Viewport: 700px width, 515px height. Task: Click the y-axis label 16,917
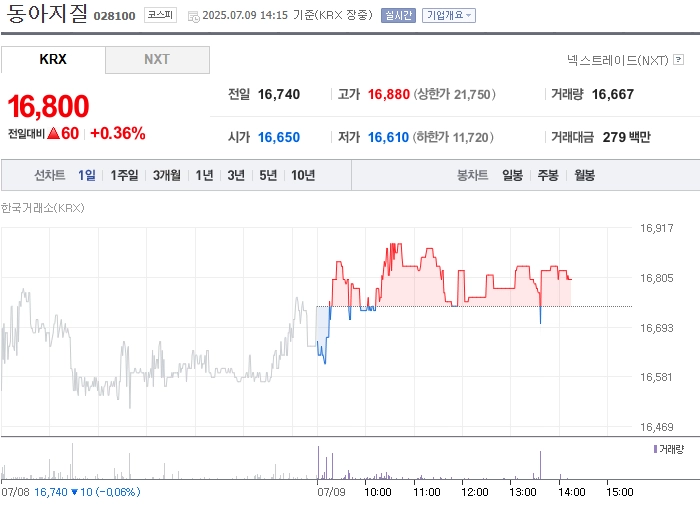tap(656, 228)
